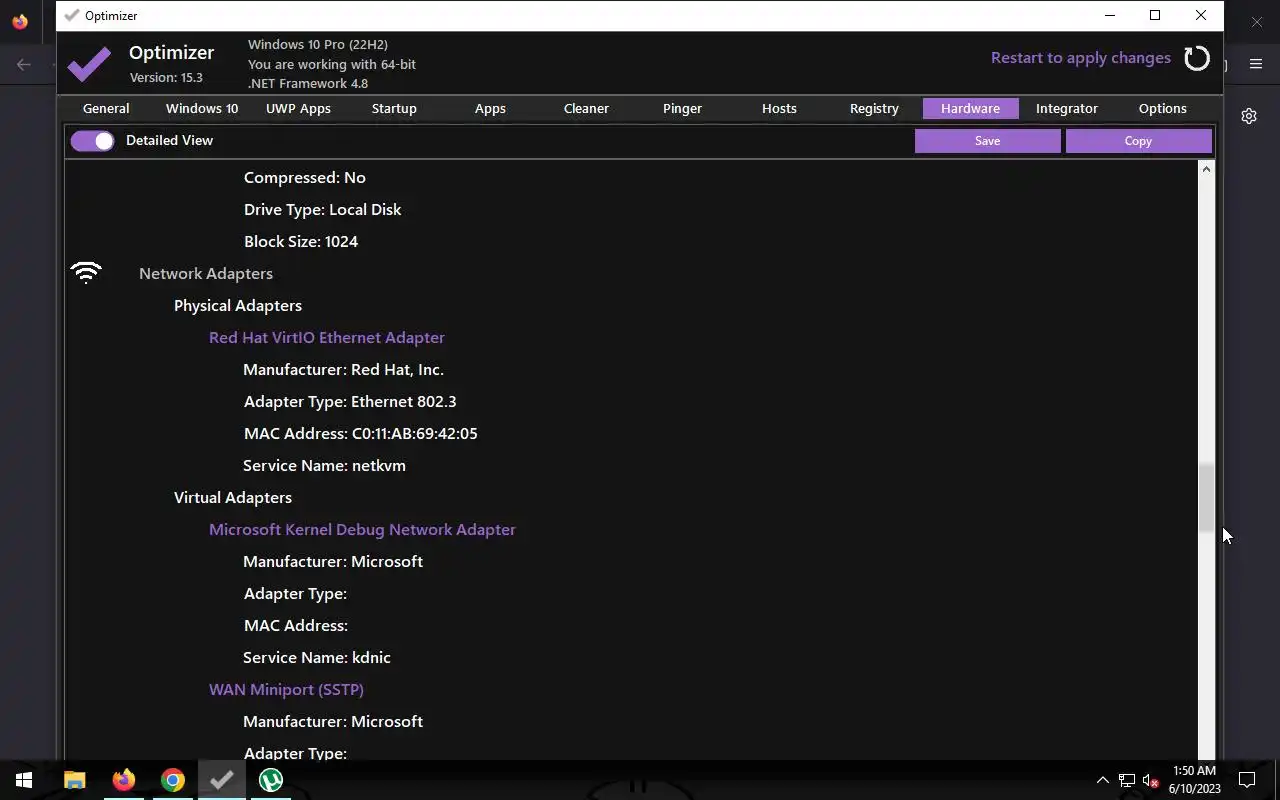This screenshot has height=800, width=1280.
Task: Click the Copy button
Action: [1138, 141]
